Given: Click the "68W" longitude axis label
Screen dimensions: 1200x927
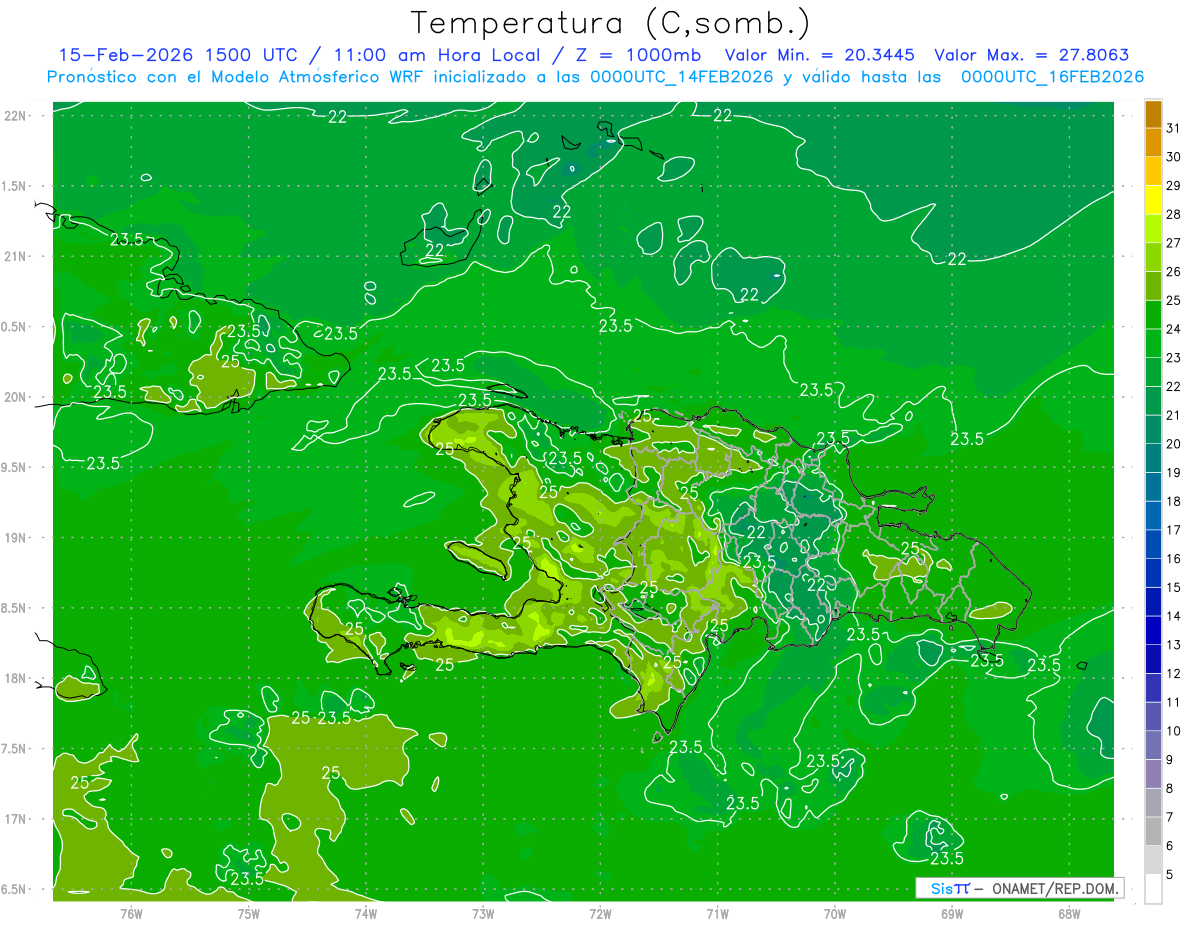Looking at the screenshot, I should [x=1069, y=913].
